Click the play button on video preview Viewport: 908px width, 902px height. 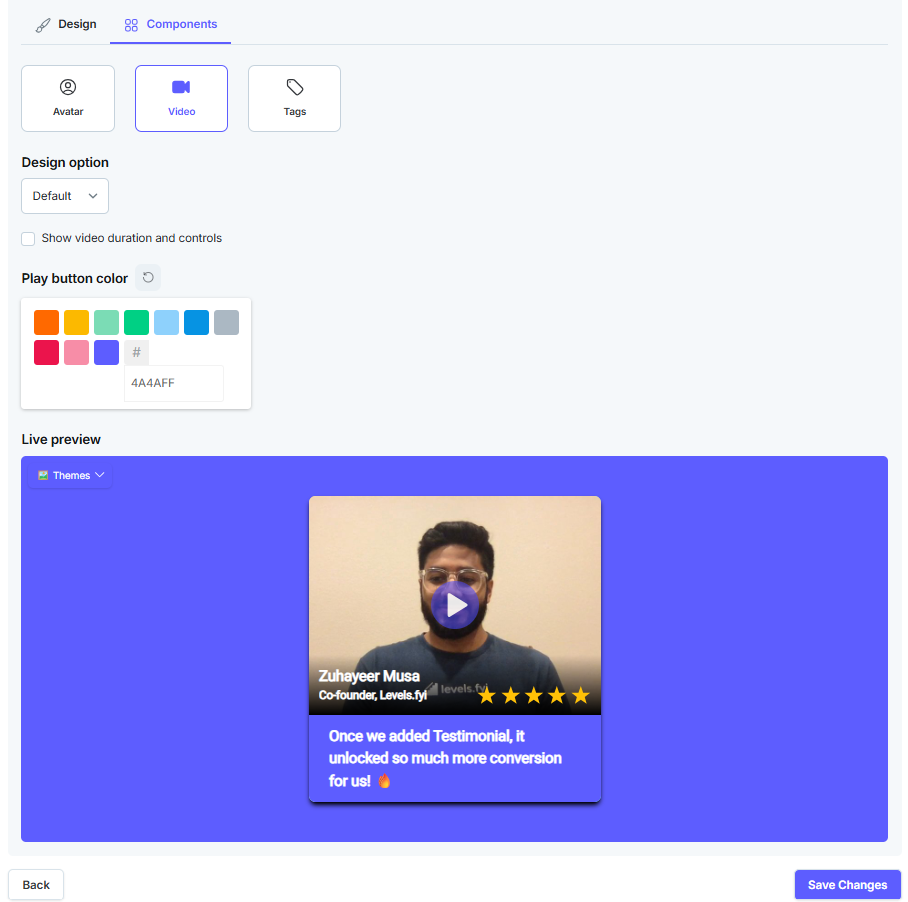click(x=455, y=605)
